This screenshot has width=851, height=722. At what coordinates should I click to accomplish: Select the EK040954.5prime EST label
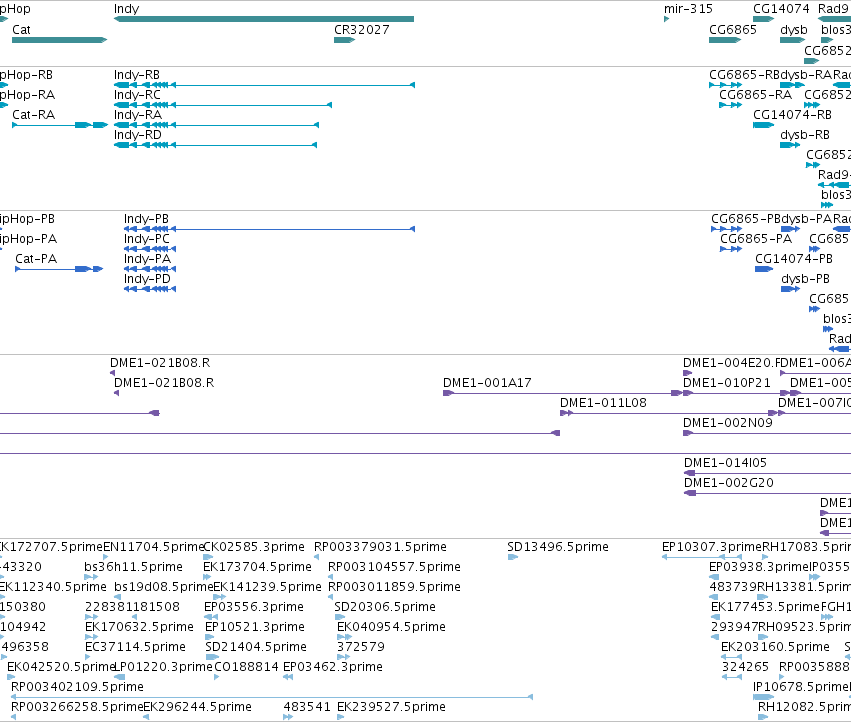pyautogui.click(x=391, y=627)
